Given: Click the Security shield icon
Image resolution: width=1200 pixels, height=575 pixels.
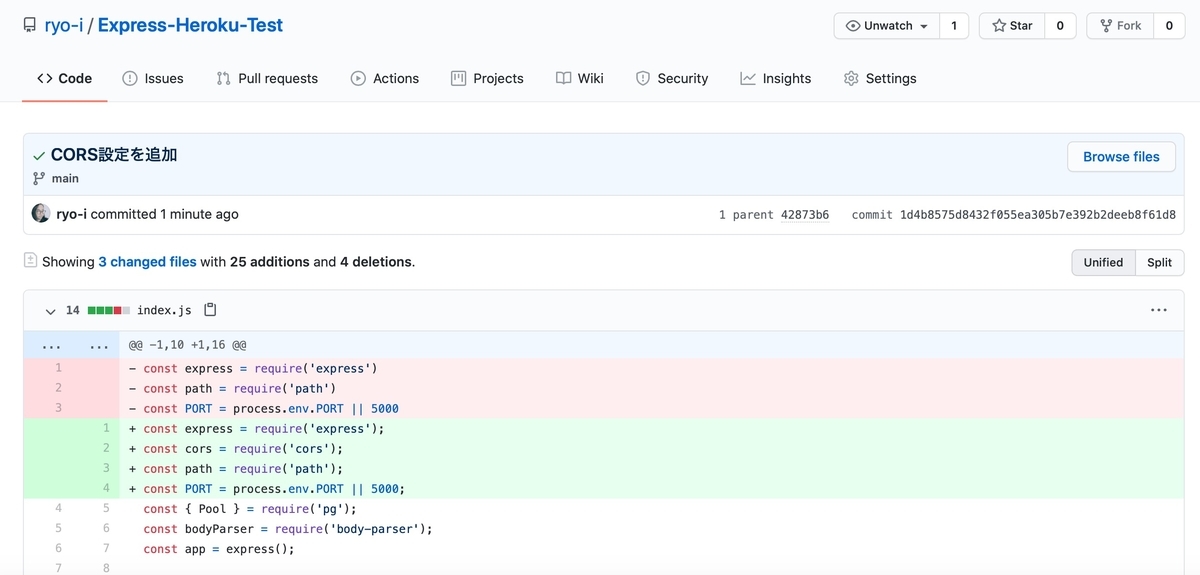Looking at the screenshot, I should tap(643, 78).
